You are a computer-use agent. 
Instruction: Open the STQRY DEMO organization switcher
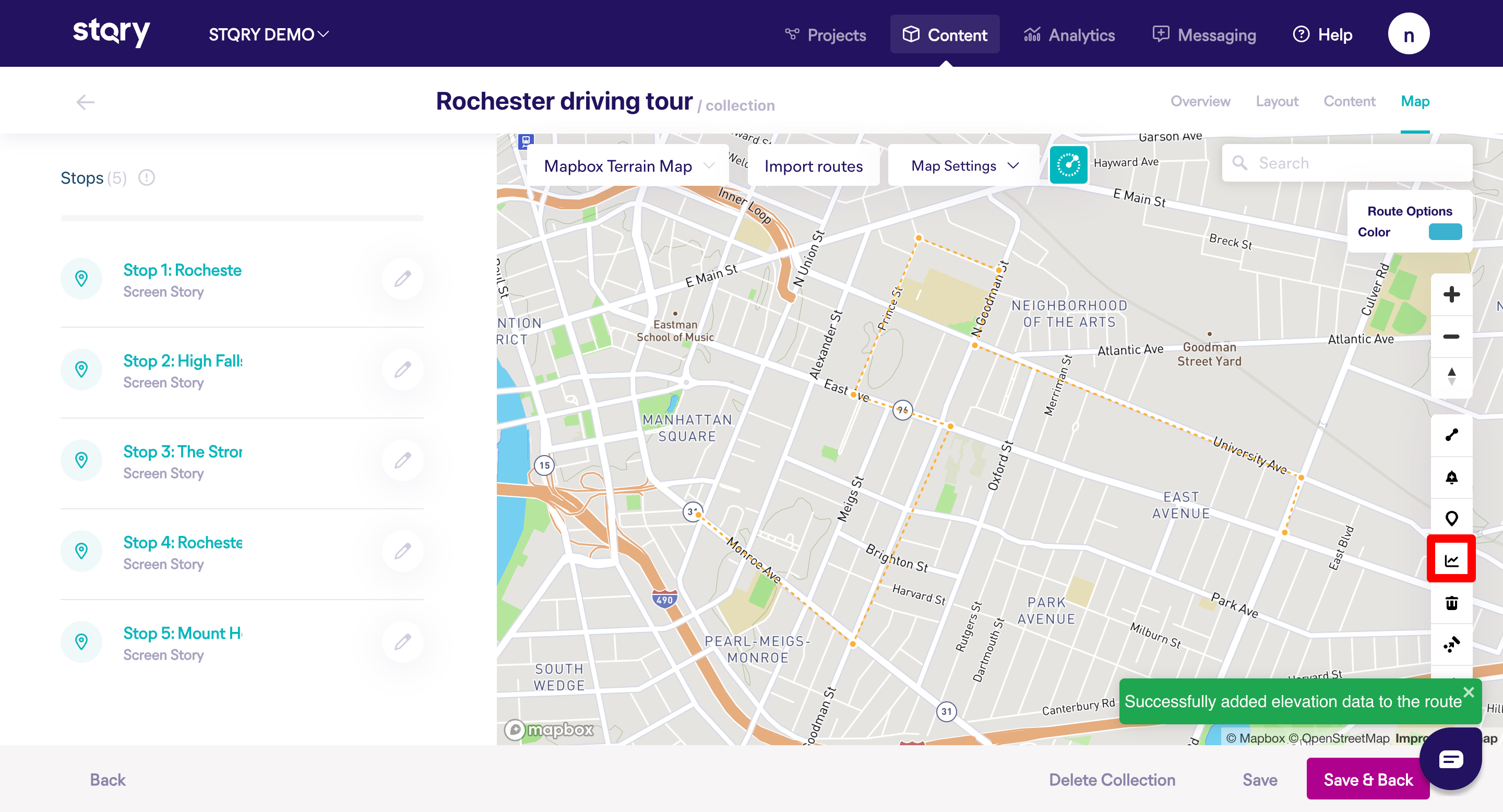tap(268, 34)
